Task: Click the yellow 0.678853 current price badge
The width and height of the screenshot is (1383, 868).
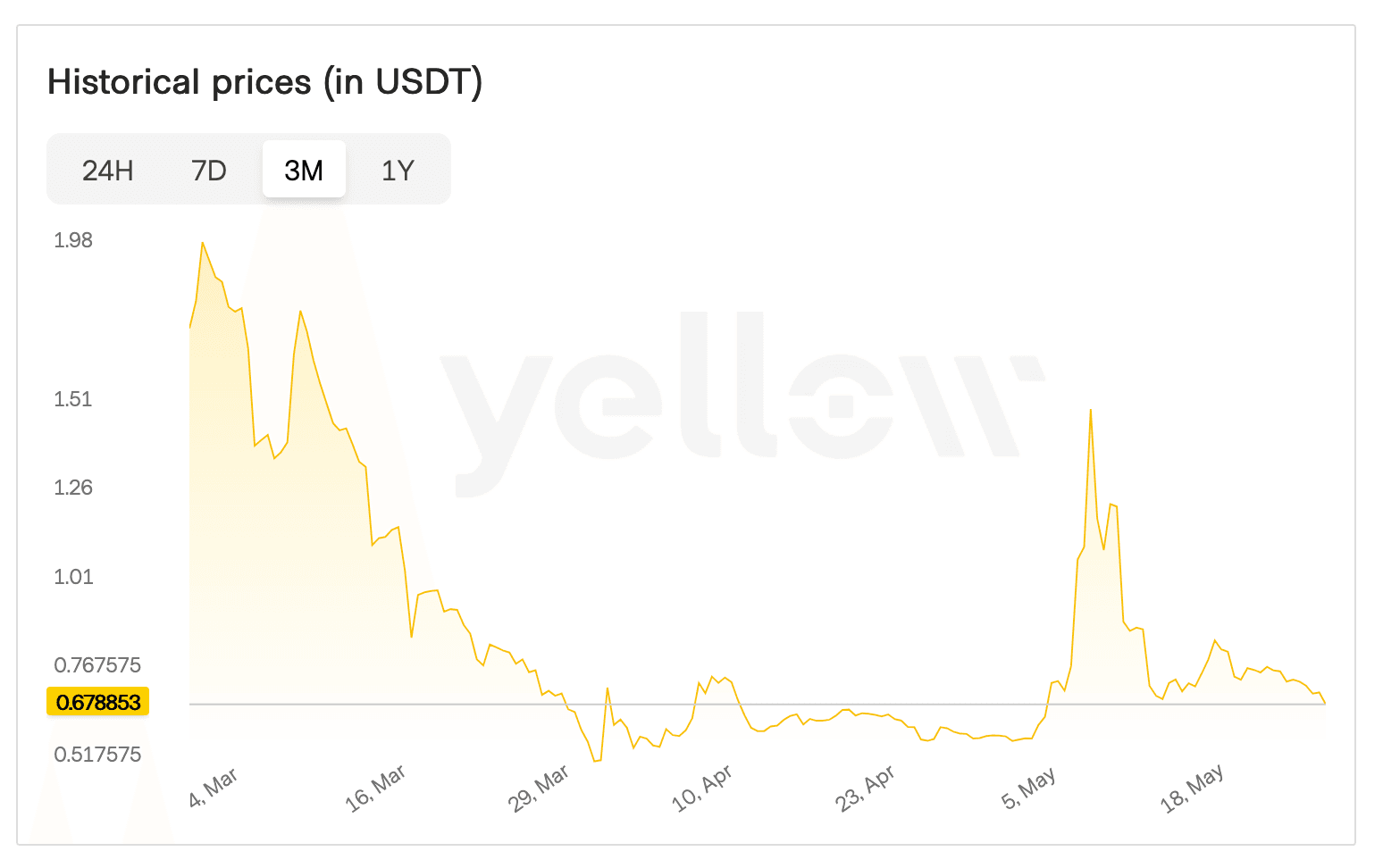Action: pos(98,703)
